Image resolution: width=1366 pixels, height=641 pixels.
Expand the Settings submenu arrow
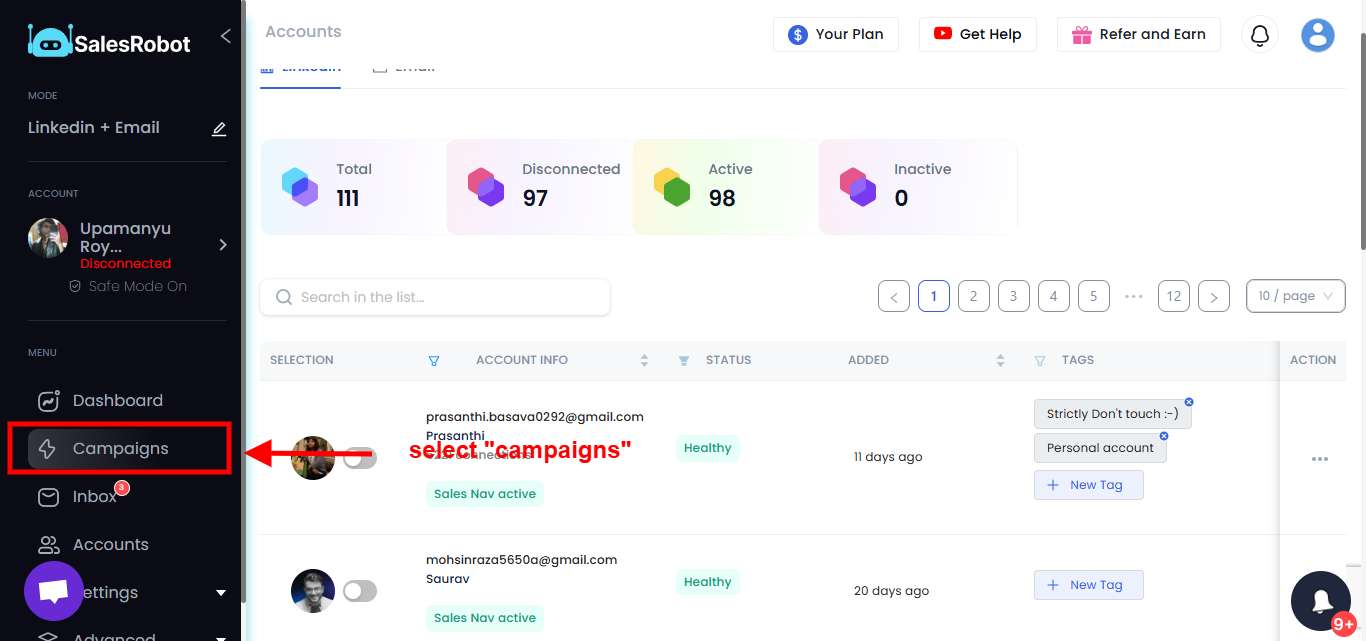tap(221, 593)
